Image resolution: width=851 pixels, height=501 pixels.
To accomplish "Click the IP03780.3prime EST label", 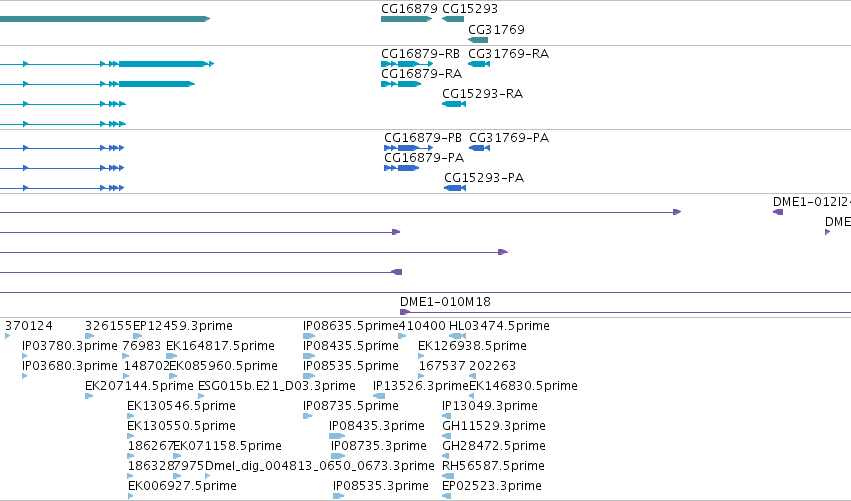I will [69, 346].
